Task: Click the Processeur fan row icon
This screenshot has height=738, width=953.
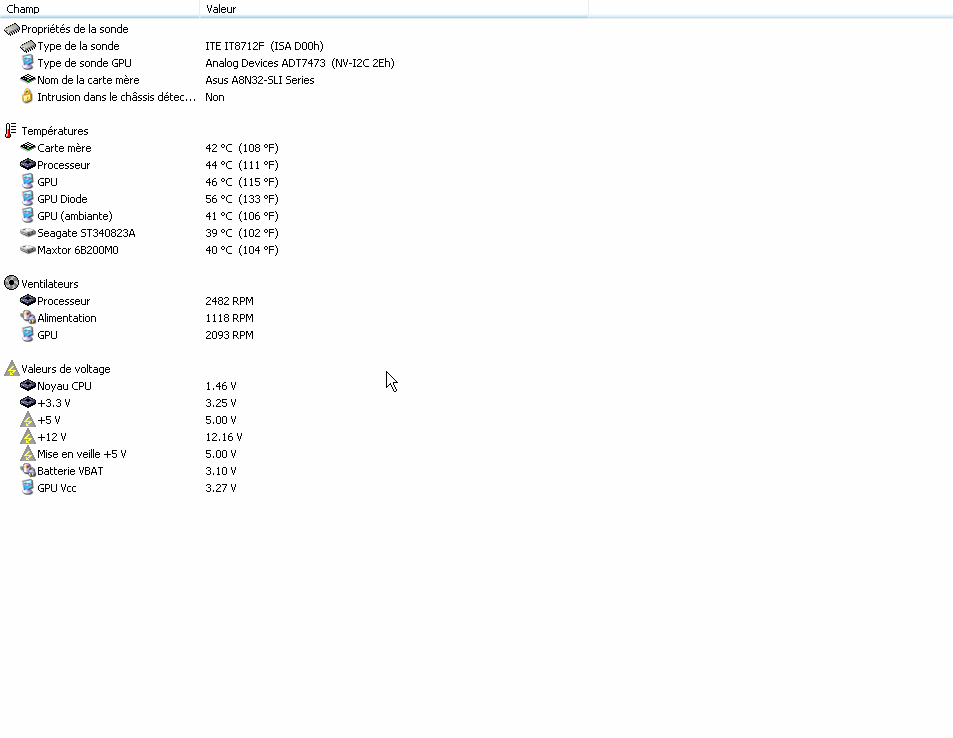Action: tap(28, 300)
